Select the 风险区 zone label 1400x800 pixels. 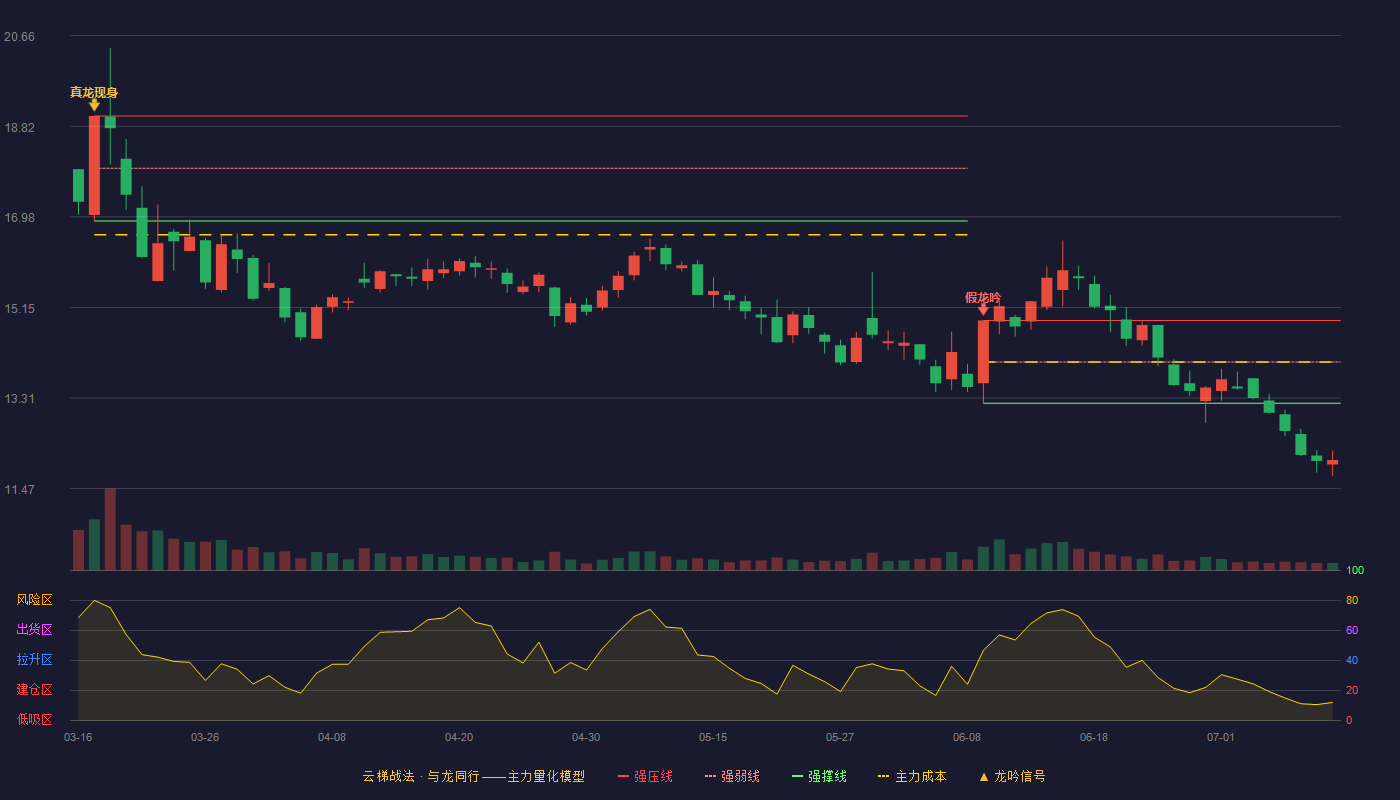coord(34,600)
